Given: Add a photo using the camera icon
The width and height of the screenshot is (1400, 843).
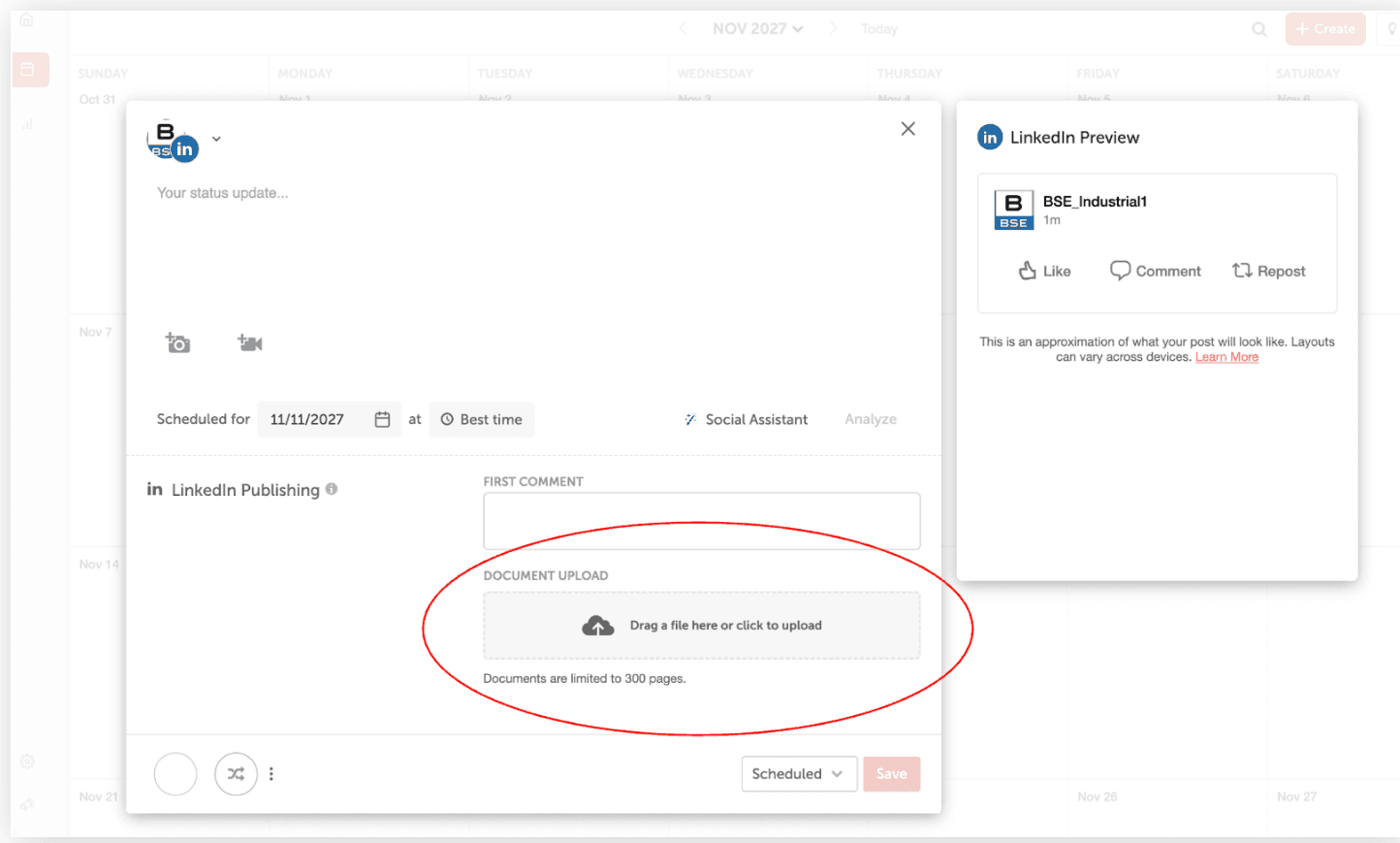Looking at the screenshot, I should click(177, 343).
